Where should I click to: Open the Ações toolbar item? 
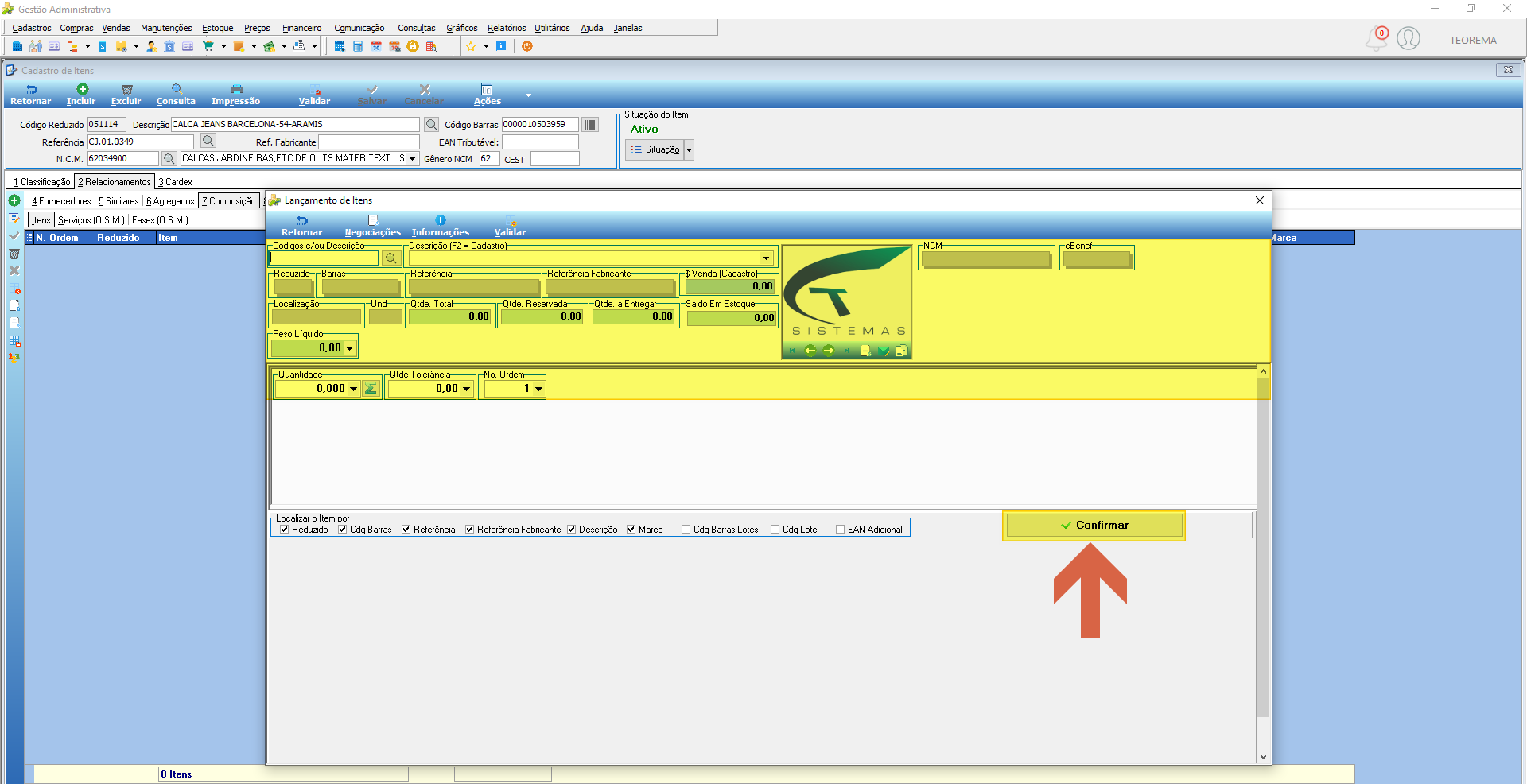[487, 95]
